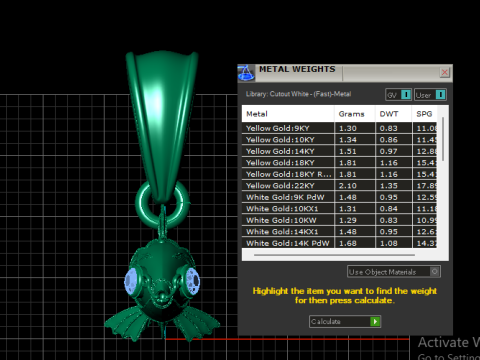
Task: Click the SPG column header
Action: pos(424,114)
